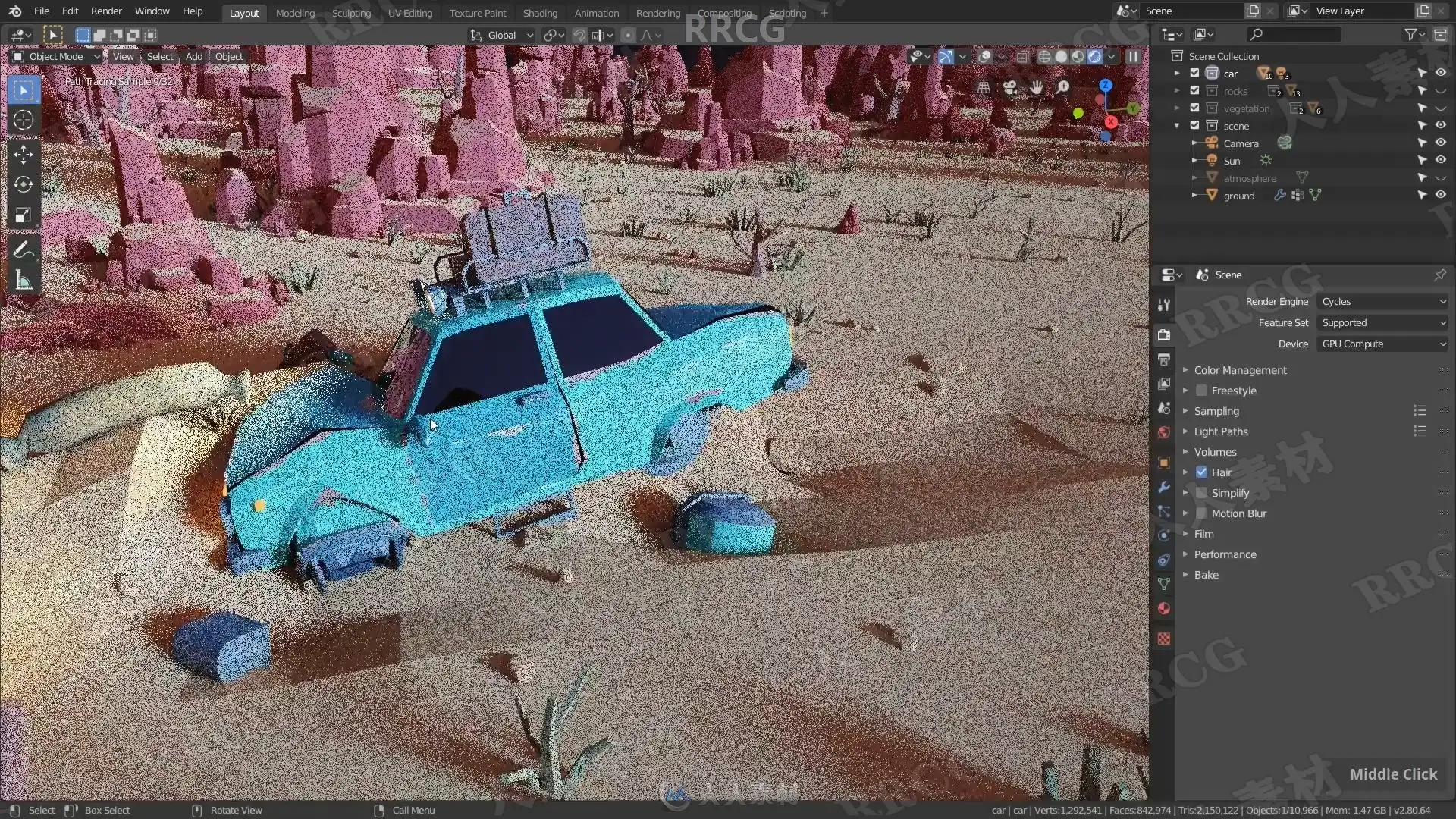
Task: Select the Measure ruler tool
Action: point(24,281)
